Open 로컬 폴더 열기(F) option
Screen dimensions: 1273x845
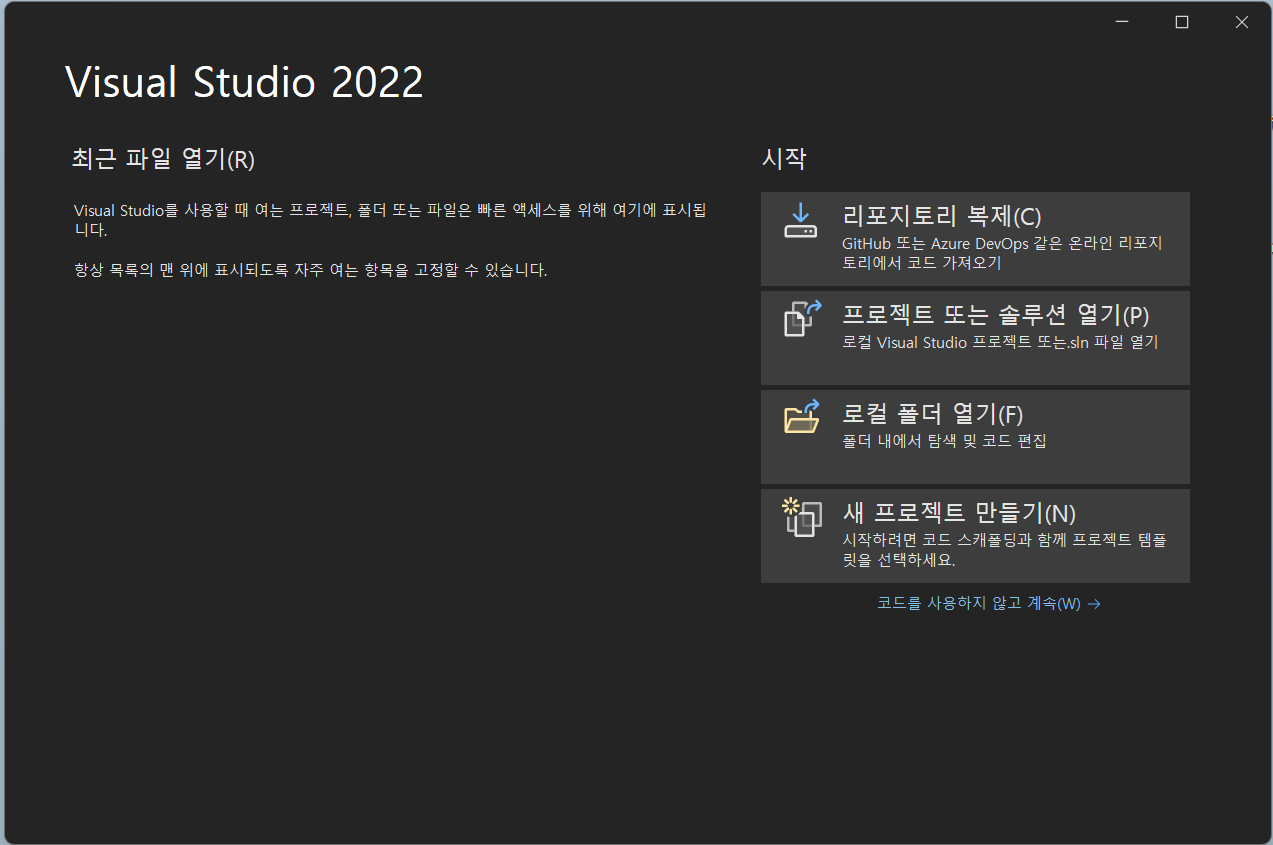pyautogui.click(x=975, y=437)
